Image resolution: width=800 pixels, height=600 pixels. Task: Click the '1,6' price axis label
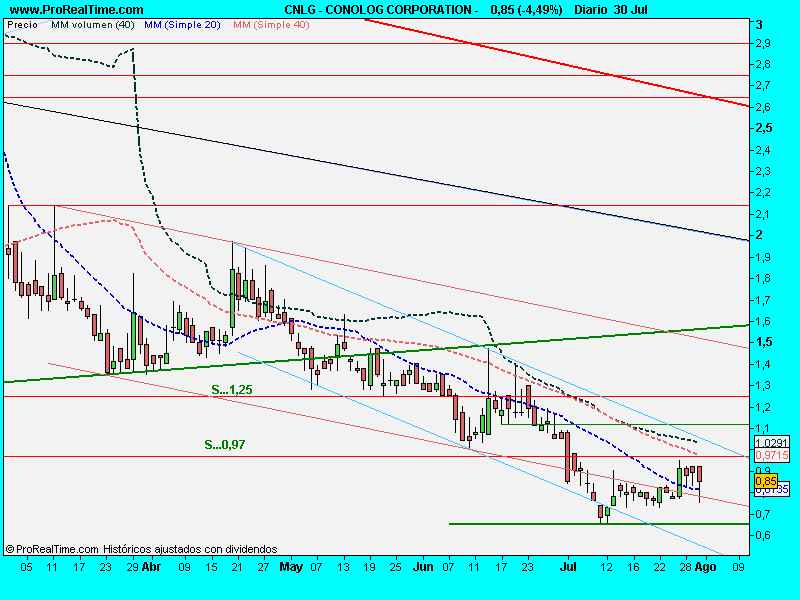[763, 321]
